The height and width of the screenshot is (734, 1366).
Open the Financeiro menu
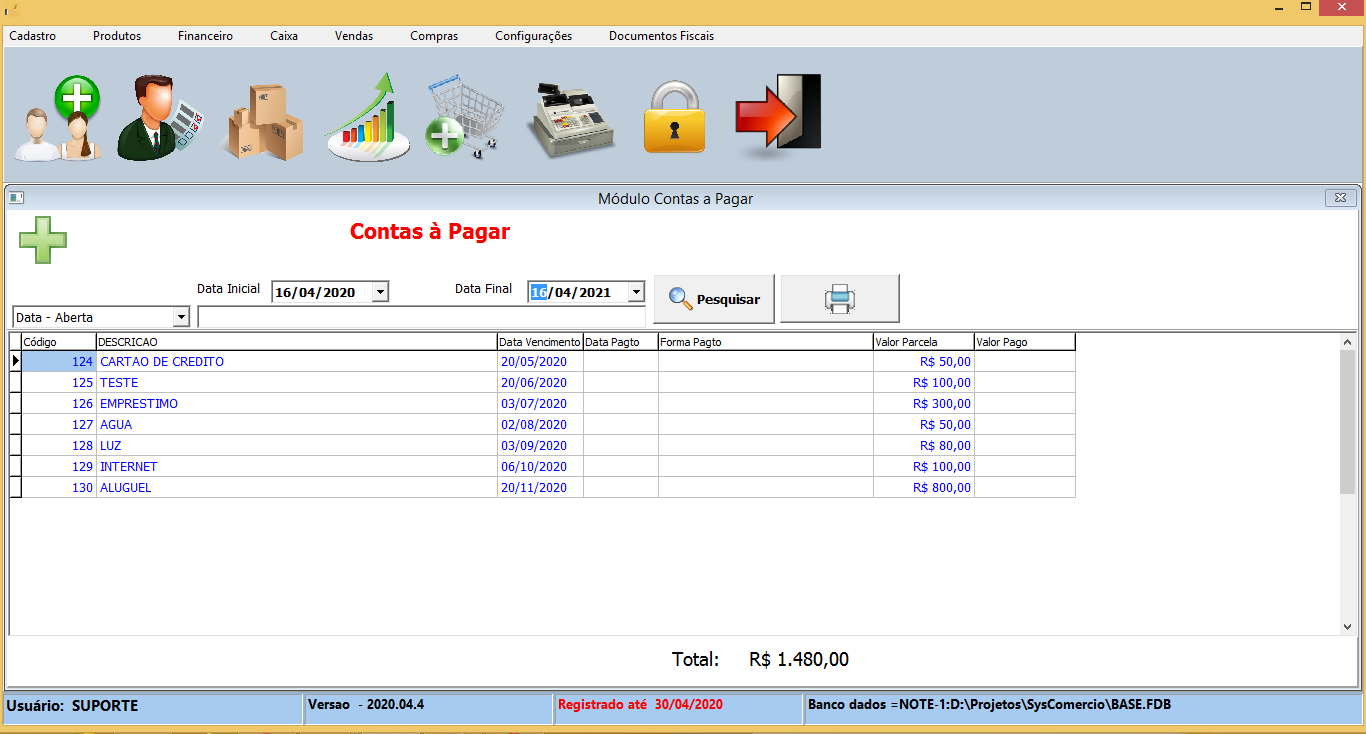coord(204,35)
